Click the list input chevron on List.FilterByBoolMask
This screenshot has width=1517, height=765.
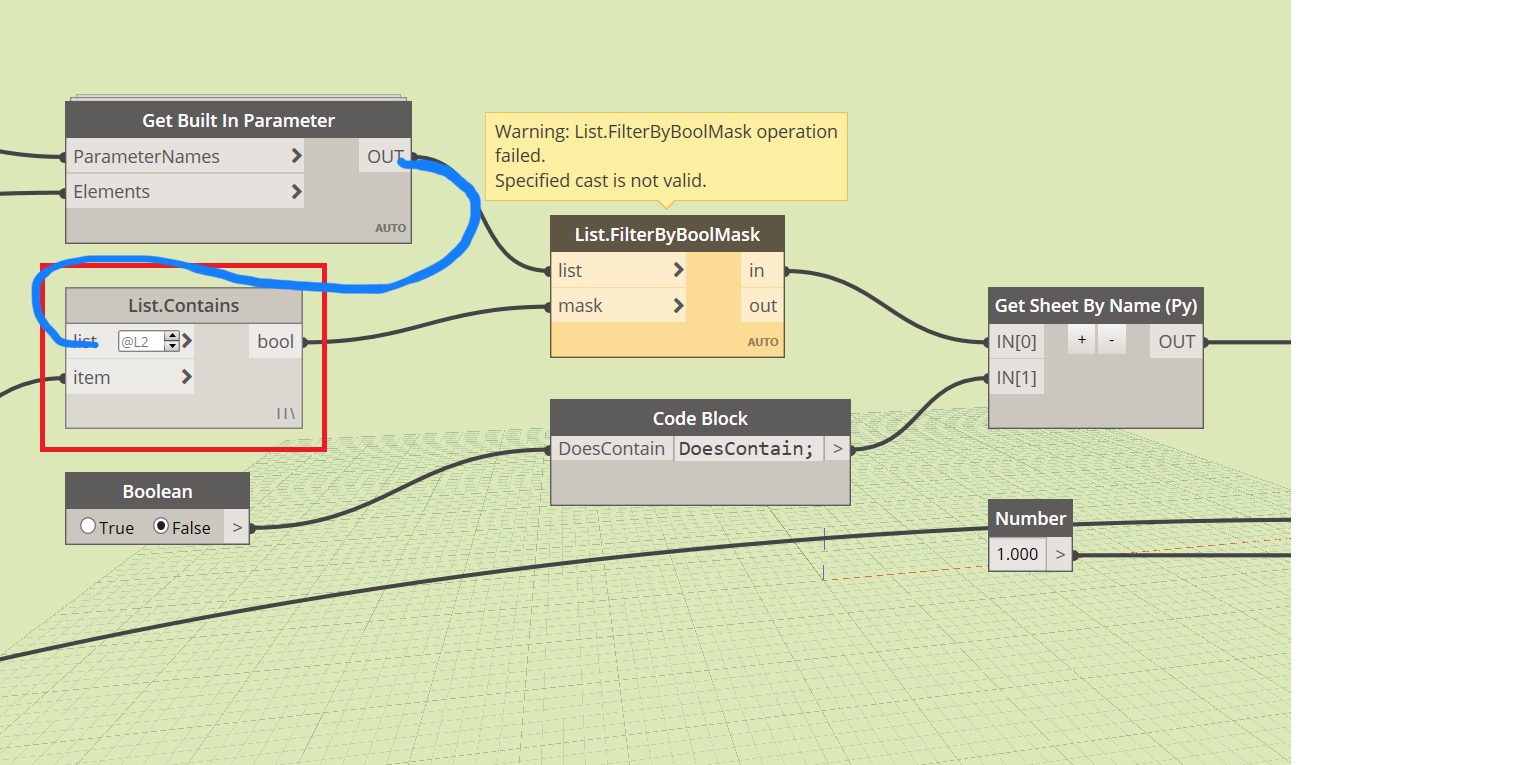coord(678,270)
